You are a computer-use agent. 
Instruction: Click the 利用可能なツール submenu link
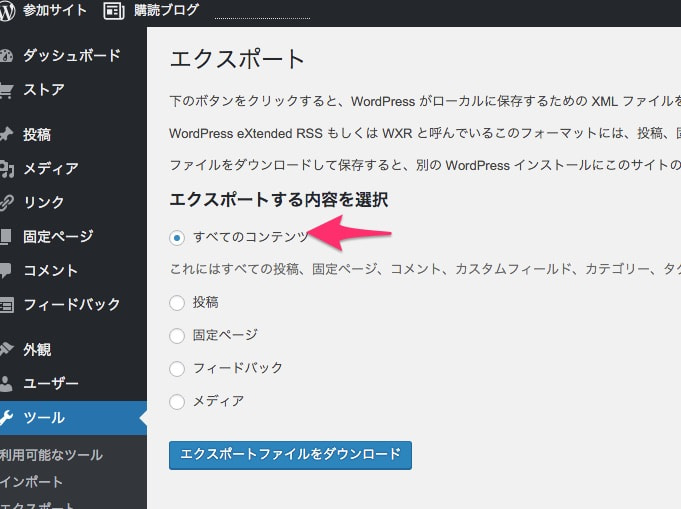click(51, 455)
